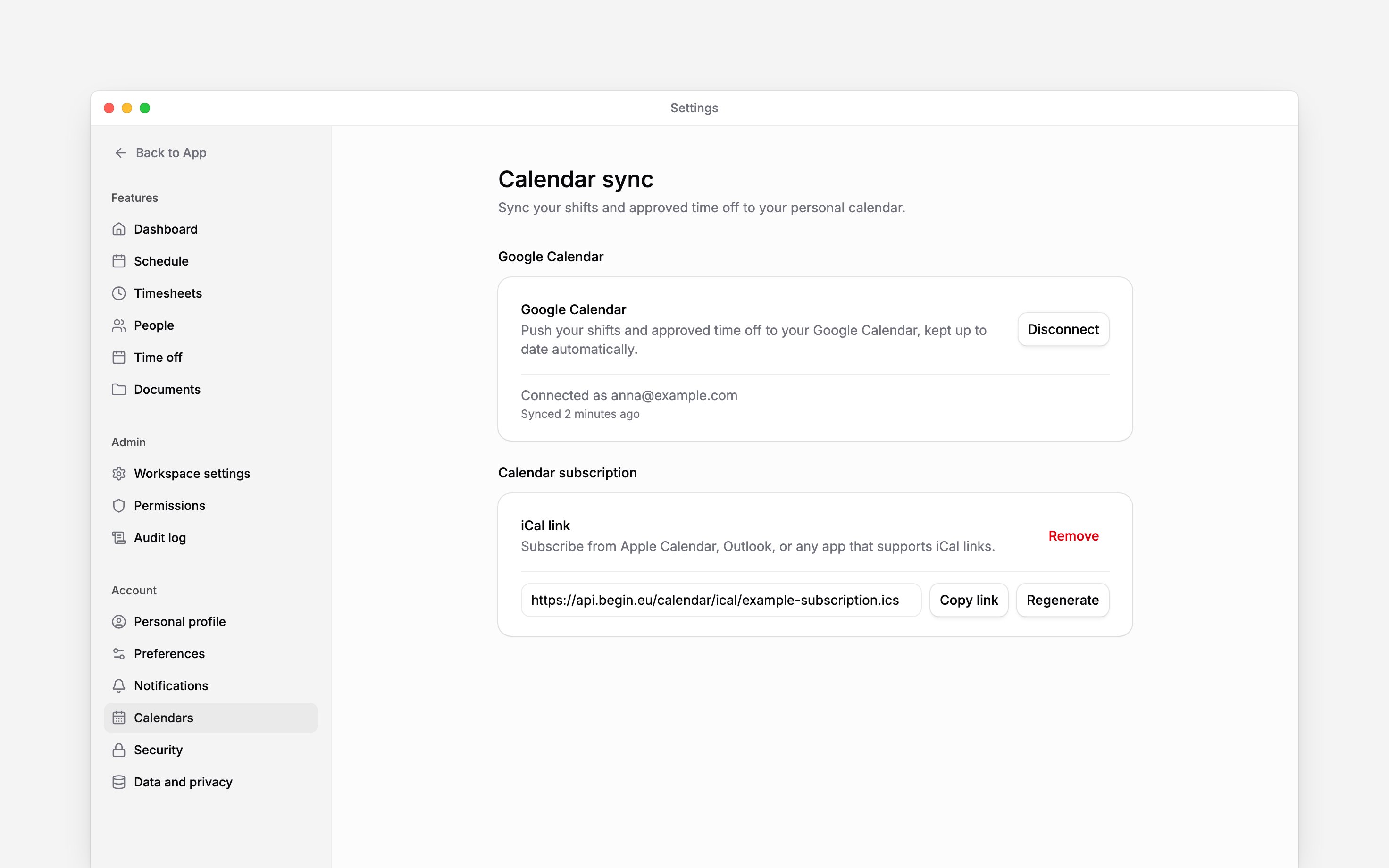The height and width of the screenshot is (868, 1389).
Task: Click the Workspace settings gear icon
Action: pyautogui.click(x=119, y=474)
